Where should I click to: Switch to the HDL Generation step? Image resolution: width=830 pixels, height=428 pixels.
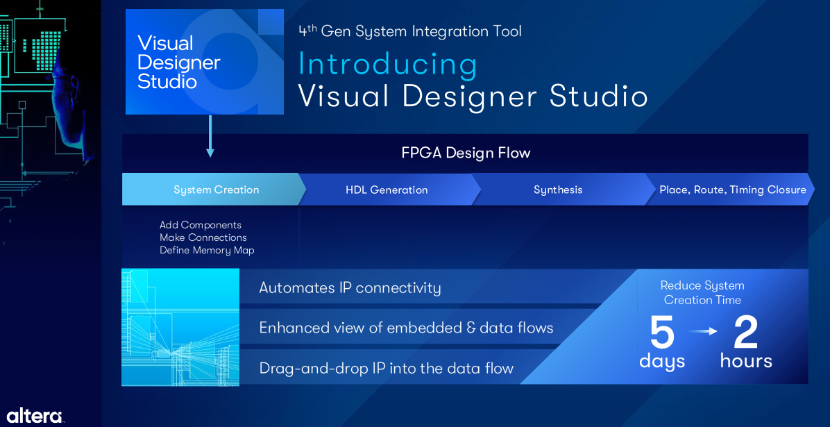386,190
